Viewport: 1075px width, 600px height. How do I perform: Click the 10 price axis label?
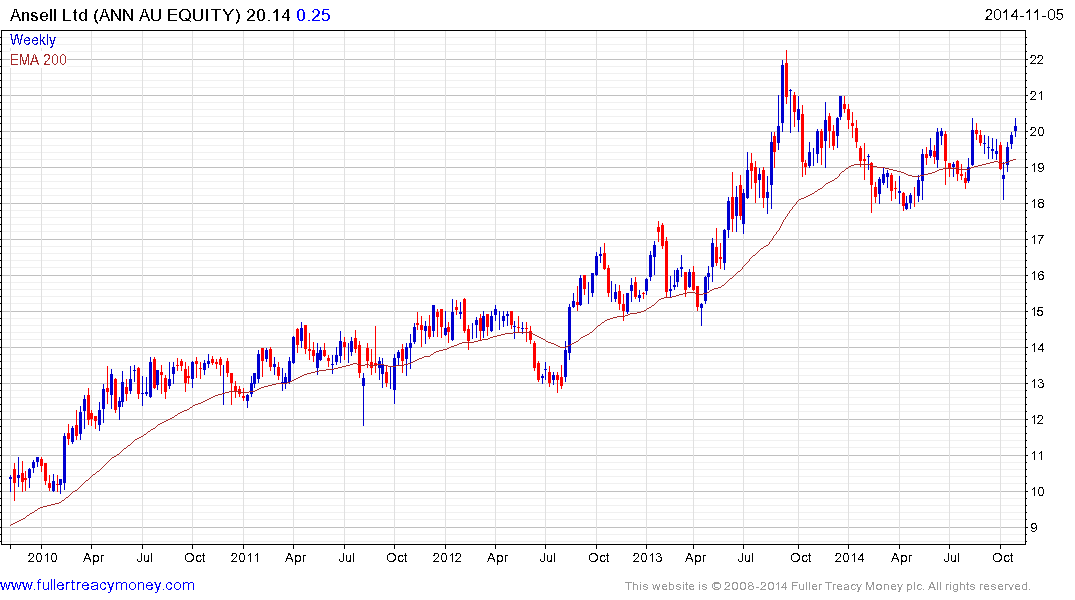tap(1037, 492)
